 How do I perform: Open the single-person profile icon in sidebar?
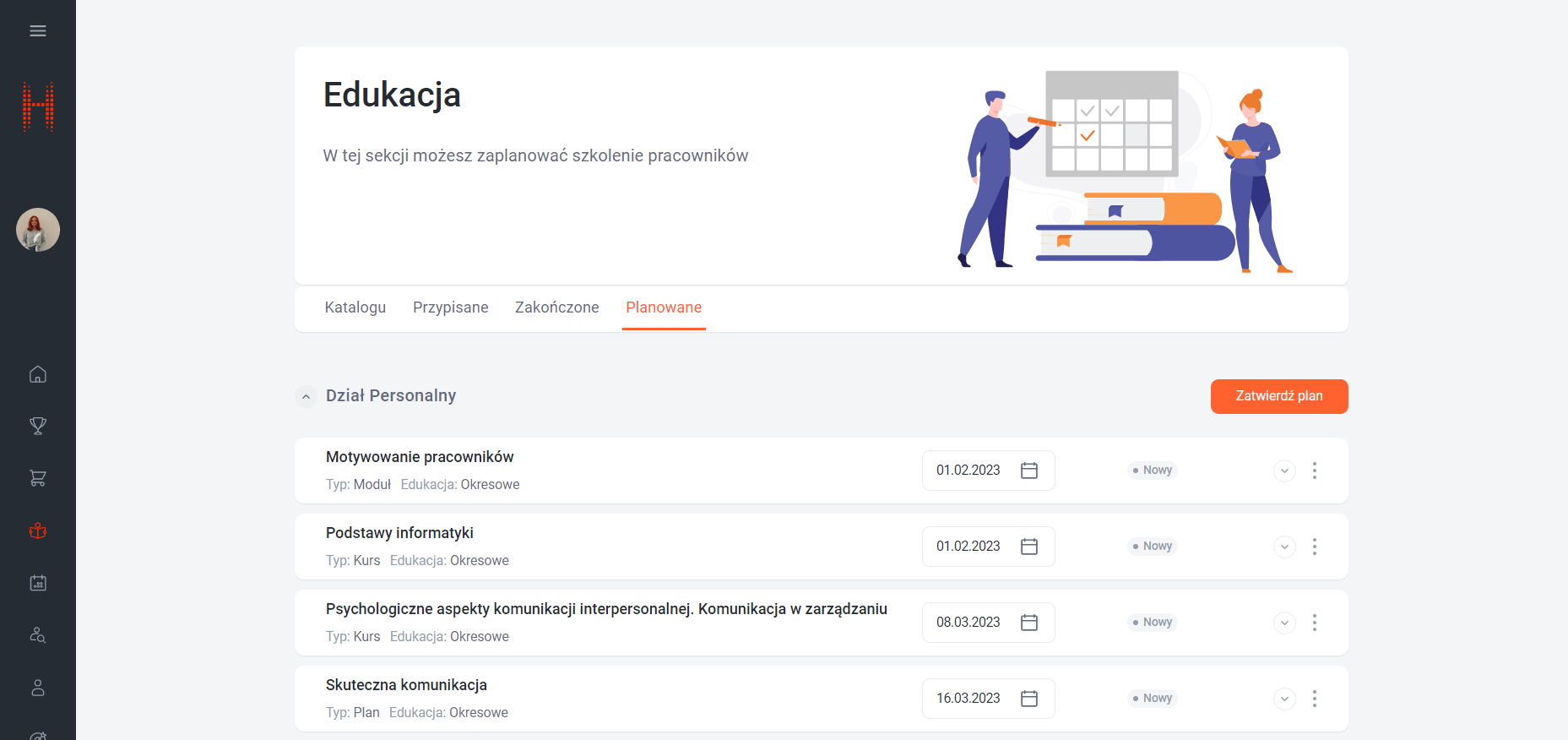pyautogui.click(x=38, y=688)
